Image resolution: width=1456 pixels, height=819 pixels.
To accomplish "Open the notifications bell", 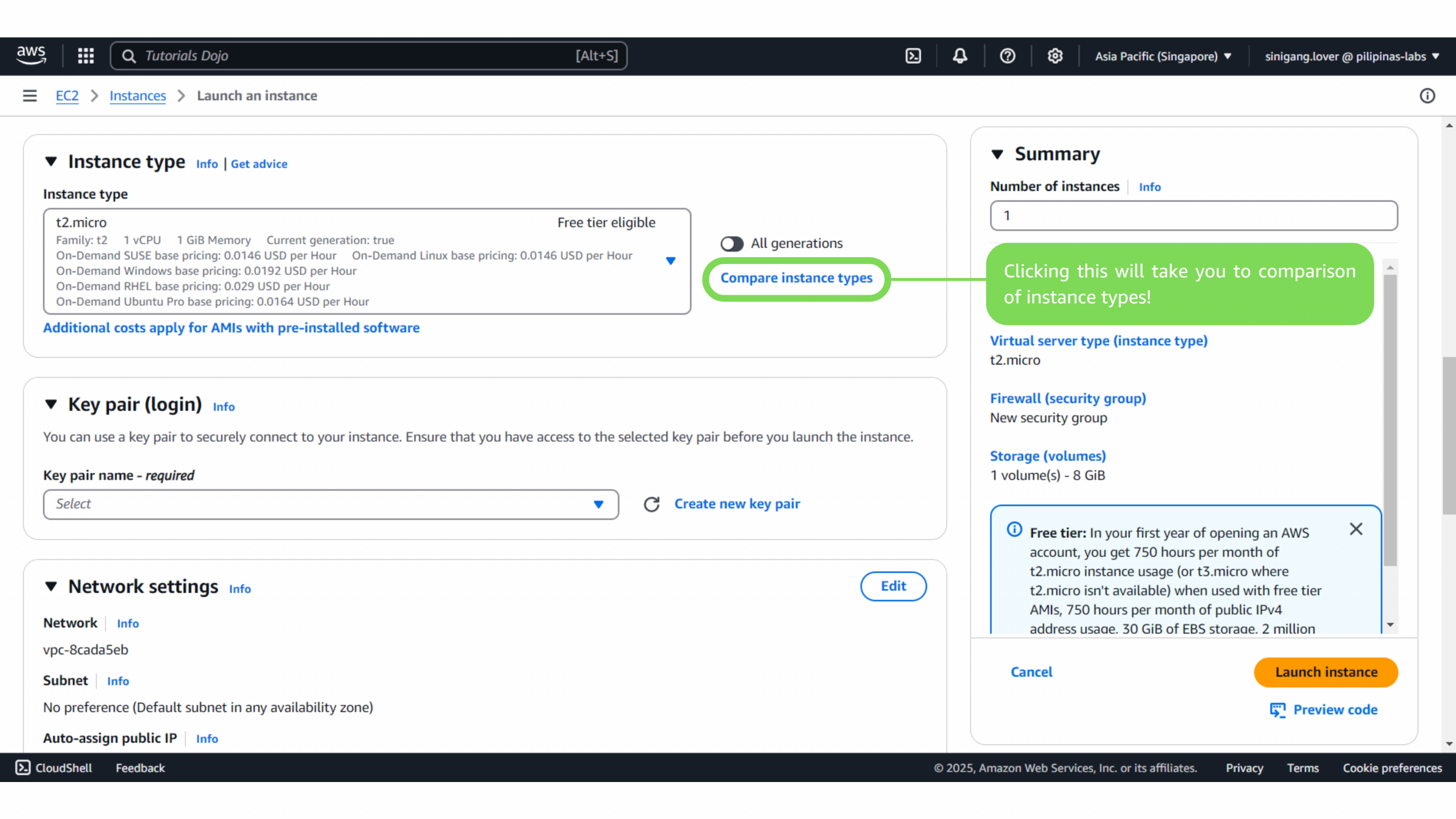I will pos(960,56).
